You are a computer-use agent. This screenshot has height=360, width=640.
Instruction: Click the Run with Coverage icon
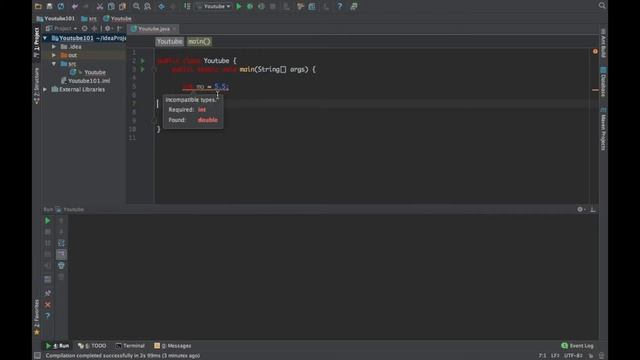261,6
